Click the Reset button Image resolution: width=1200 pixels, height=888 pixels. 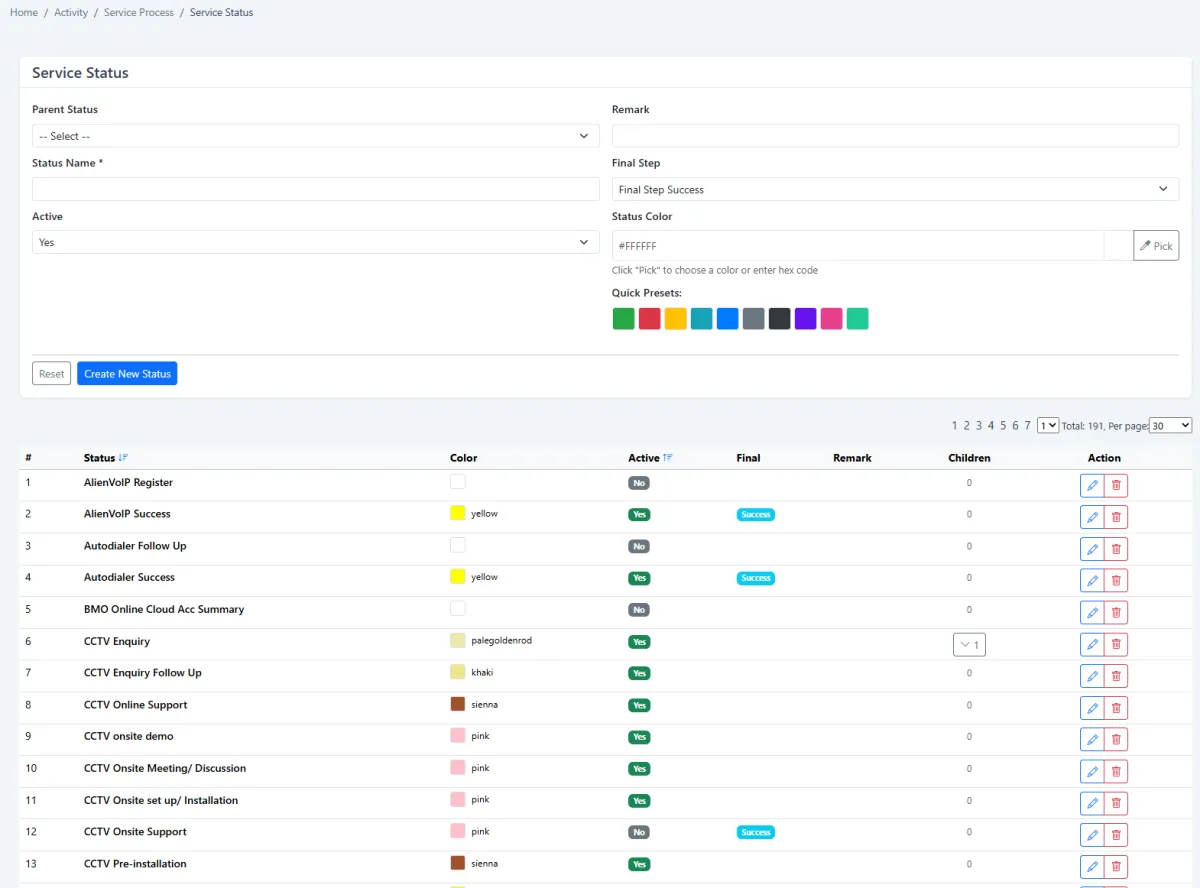click(x=51, y=374)
